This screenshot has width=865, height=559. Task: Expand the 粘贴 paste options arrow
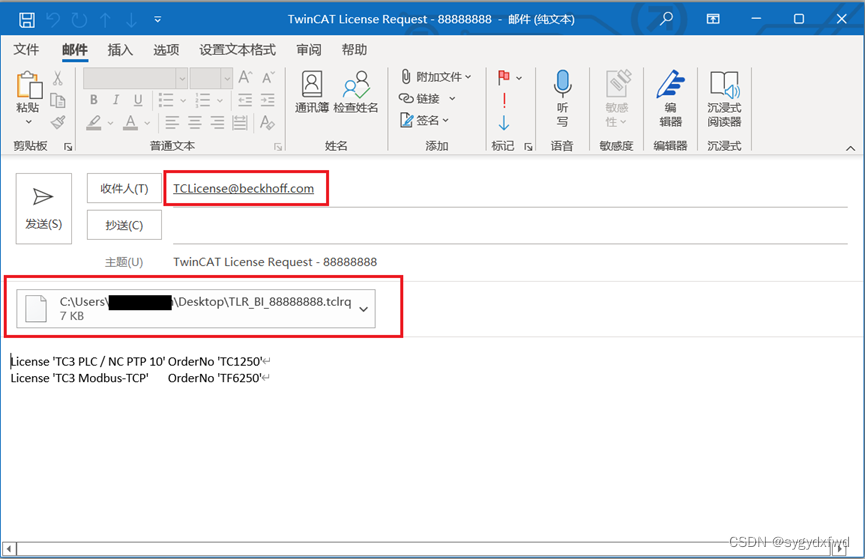(x=29, y=121)
